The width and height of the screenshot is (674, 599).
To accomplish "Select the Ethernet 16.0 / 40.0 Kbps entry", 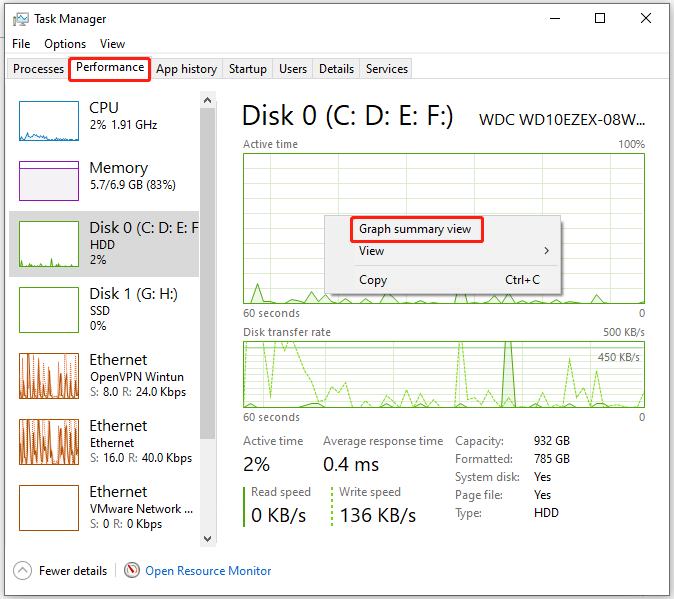I will click(104, 442).
